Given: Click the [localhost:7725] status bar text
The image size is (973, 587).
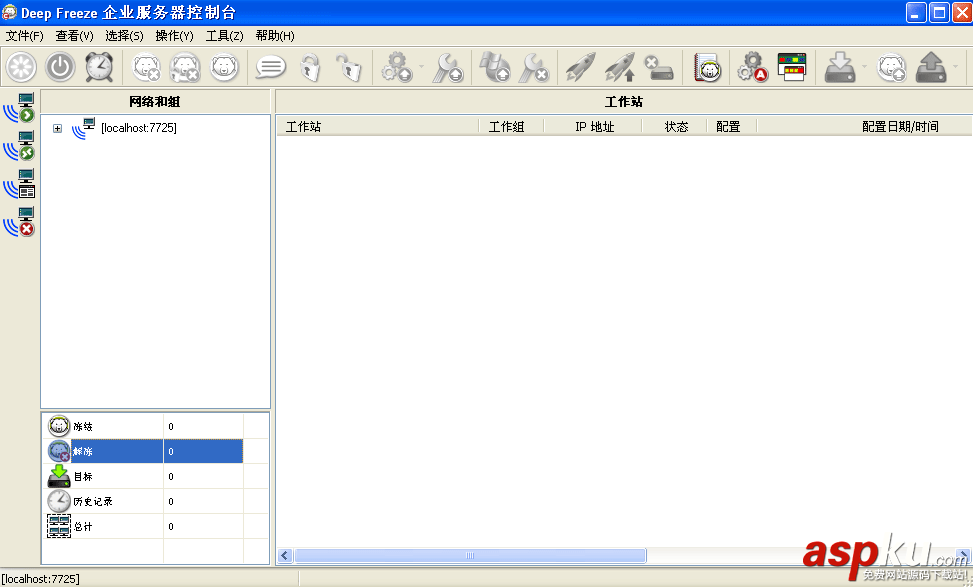Looking at the screenshot, I should [40, 579].
